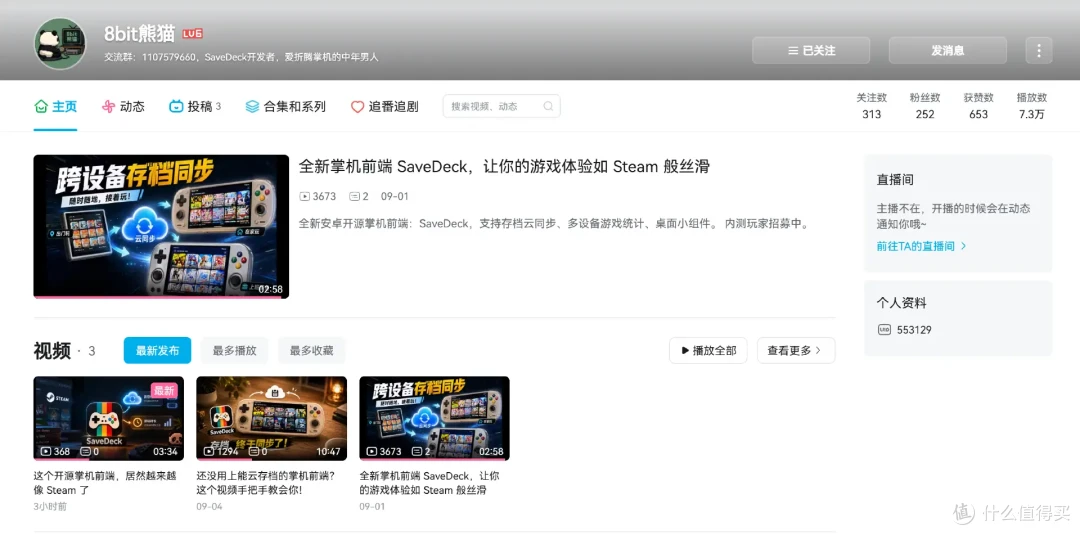Click the 个人资料 panel heading
This screenshot has height=535, width=1080.
tap(901, 303)
